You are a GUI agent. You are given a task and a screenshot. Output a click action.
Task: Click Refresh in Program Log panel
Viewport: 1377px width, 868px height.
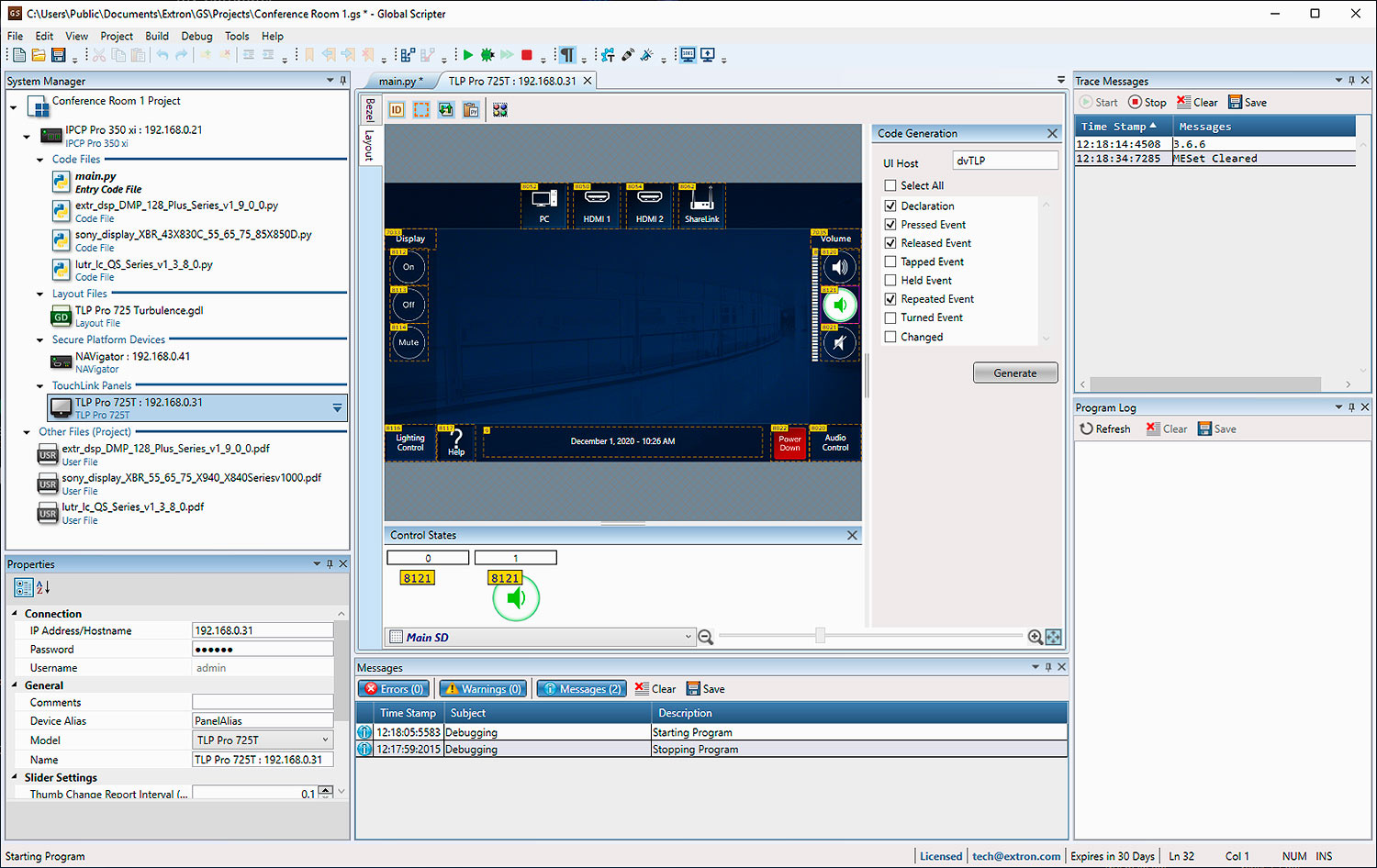1105,428
